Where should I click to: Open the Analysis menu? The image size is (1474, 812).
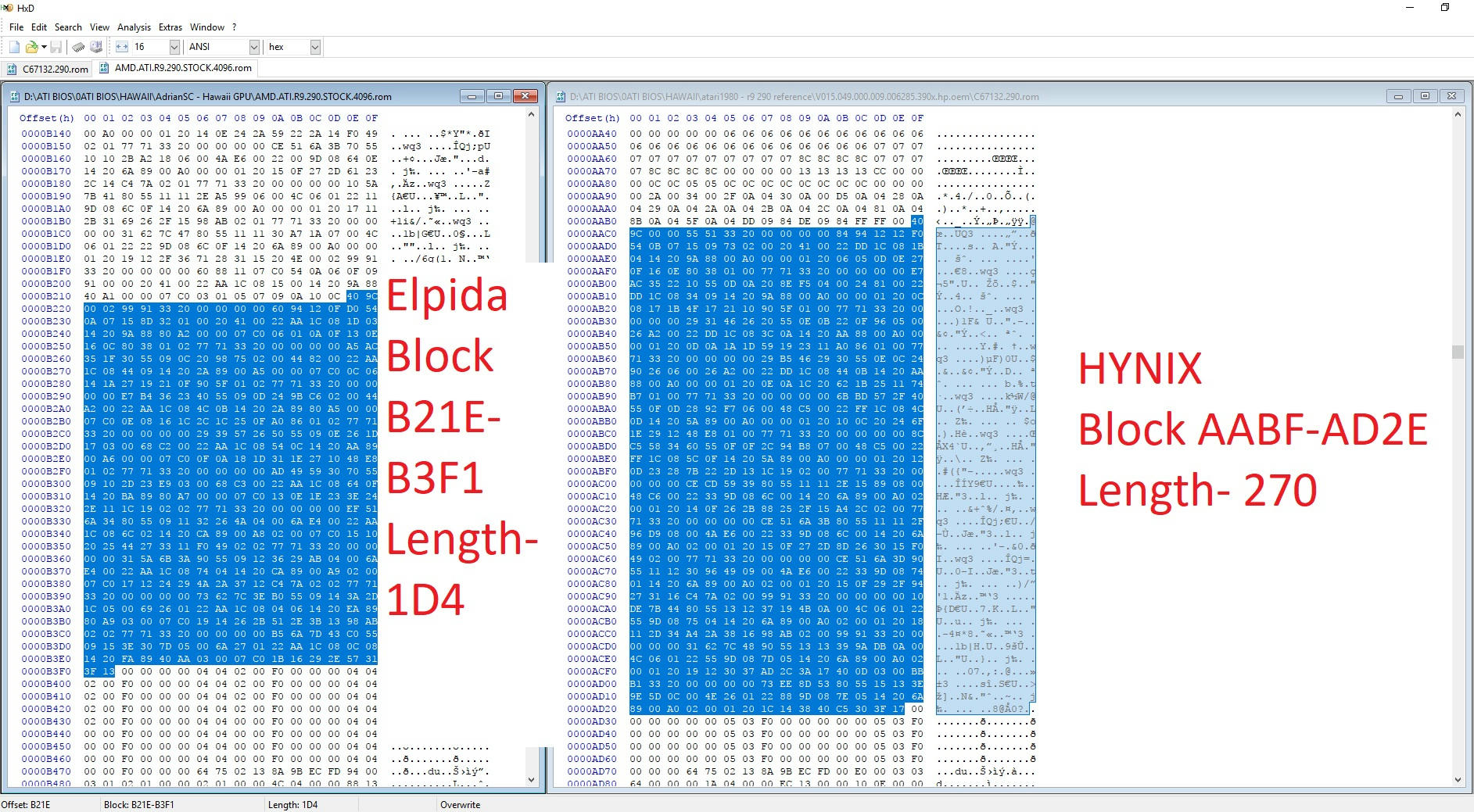pos(134,27)
